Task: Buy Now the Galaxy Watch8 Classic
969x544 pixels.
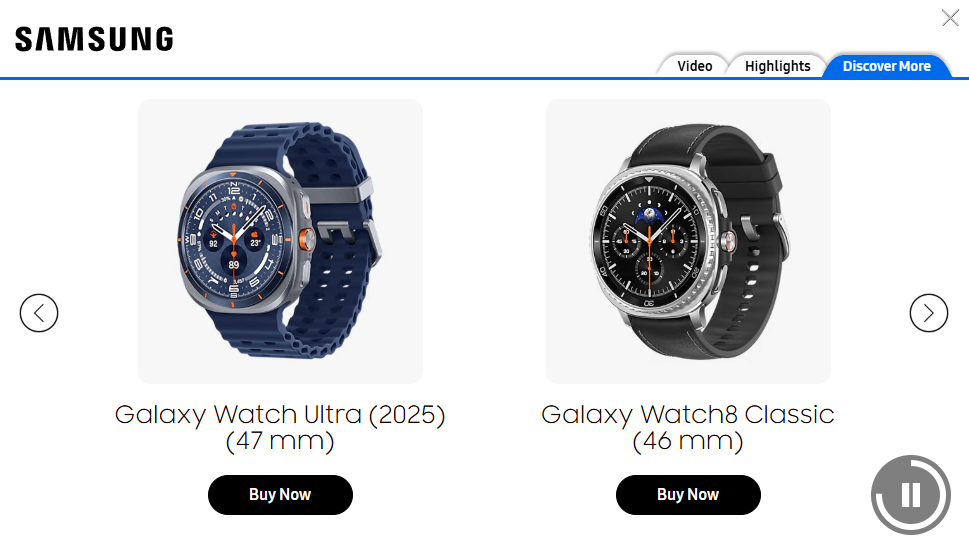Action: (x=688, y=495)
